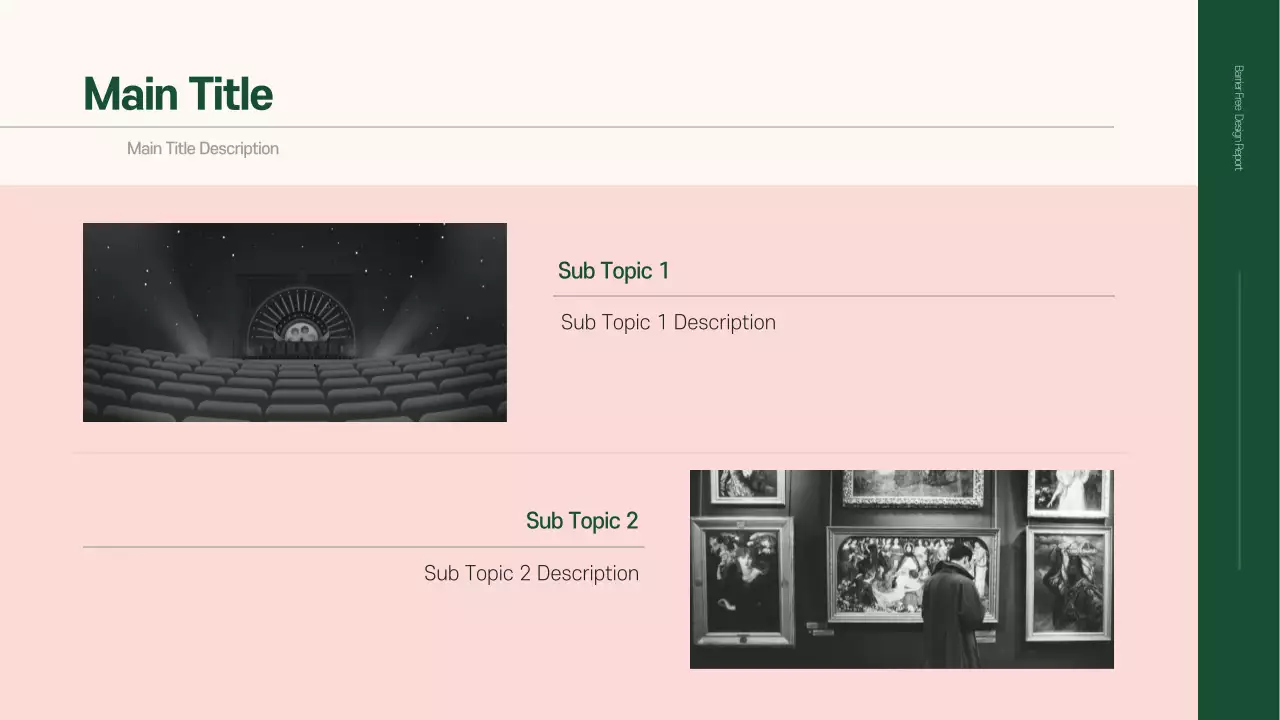
Task: Select the horizontal line under Main Title
Action: [x=556, y=127]
